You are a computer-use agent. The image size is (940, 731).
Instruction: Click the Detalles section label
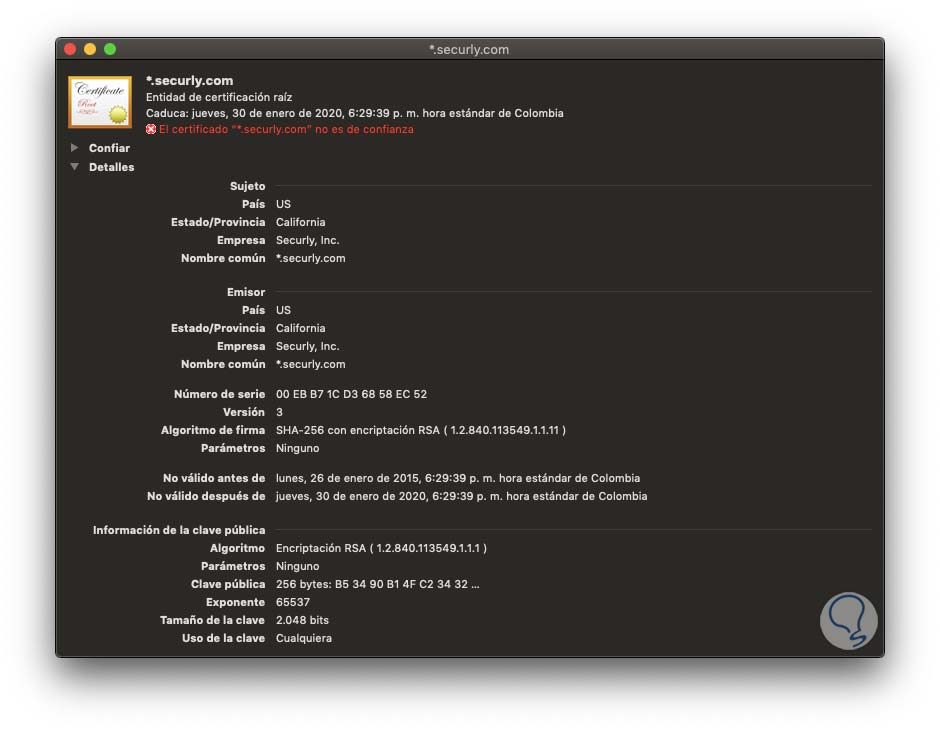tap(112, 167)
